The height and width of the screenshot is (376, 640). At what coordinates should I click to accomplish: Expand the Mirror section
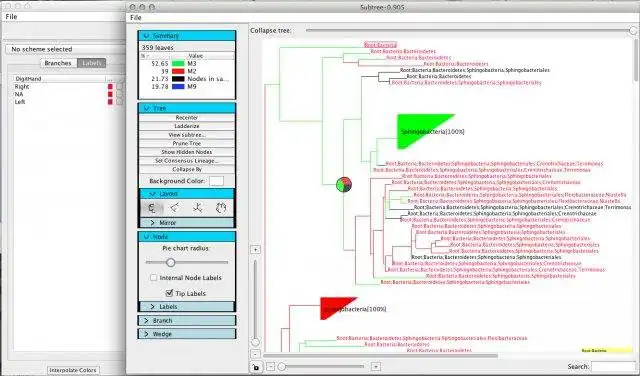point(187,223)
